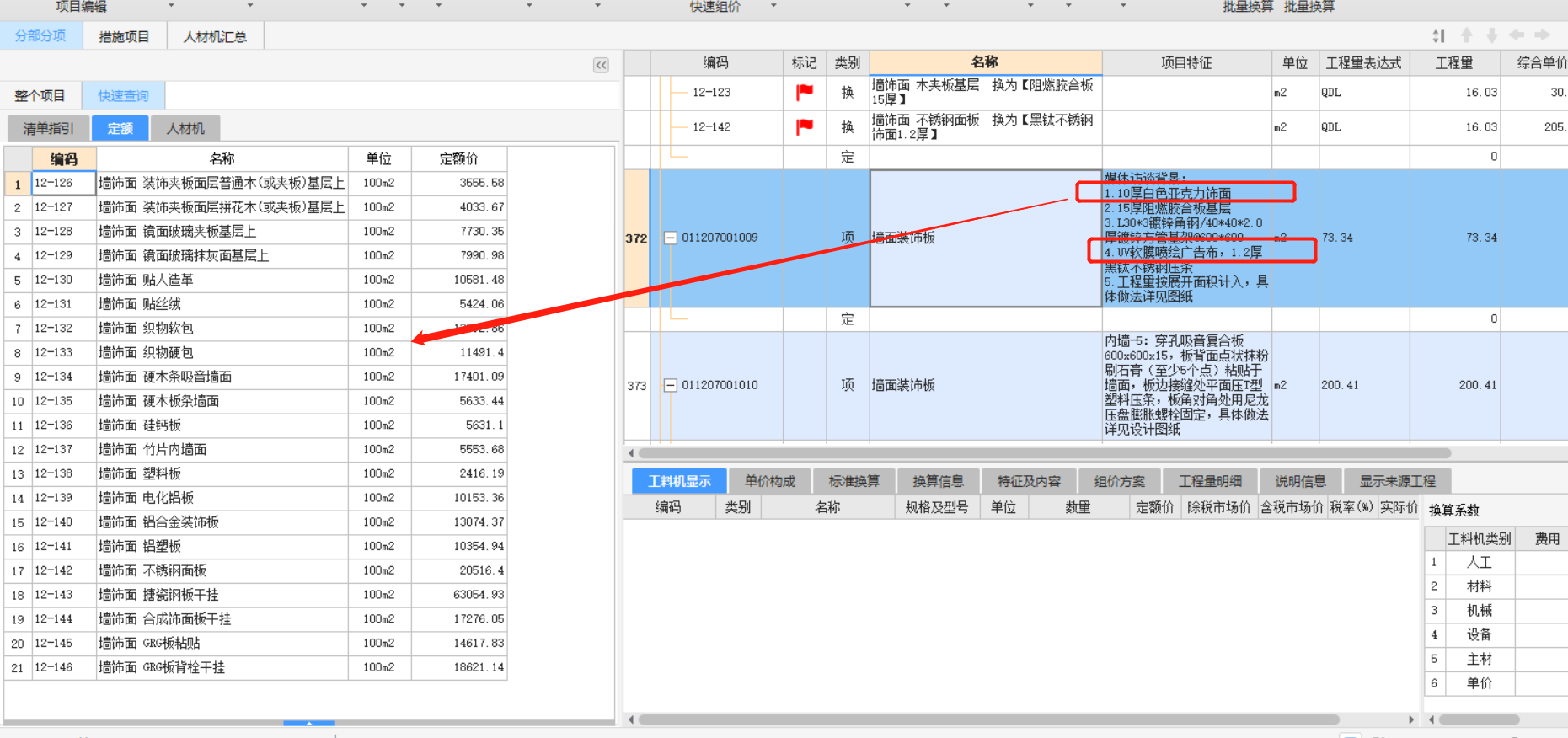Click the red flag on row 12-123

pyautogui.click(x=805, y=92)
